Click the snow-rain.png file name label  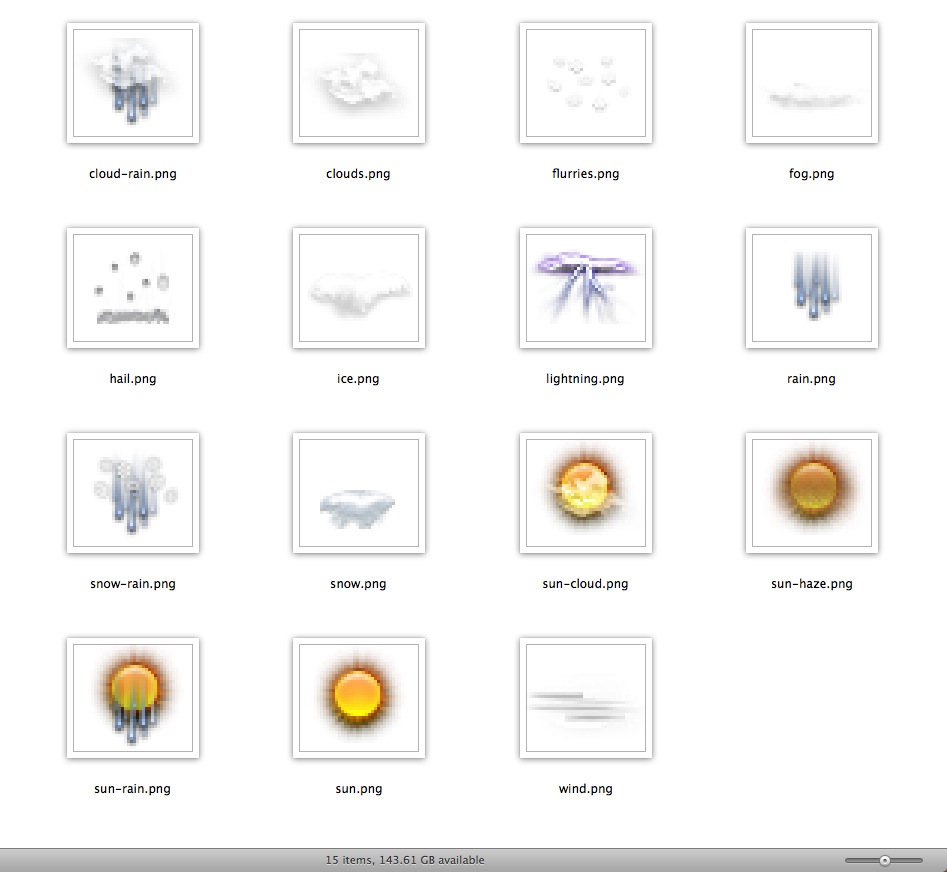point(133,584)
